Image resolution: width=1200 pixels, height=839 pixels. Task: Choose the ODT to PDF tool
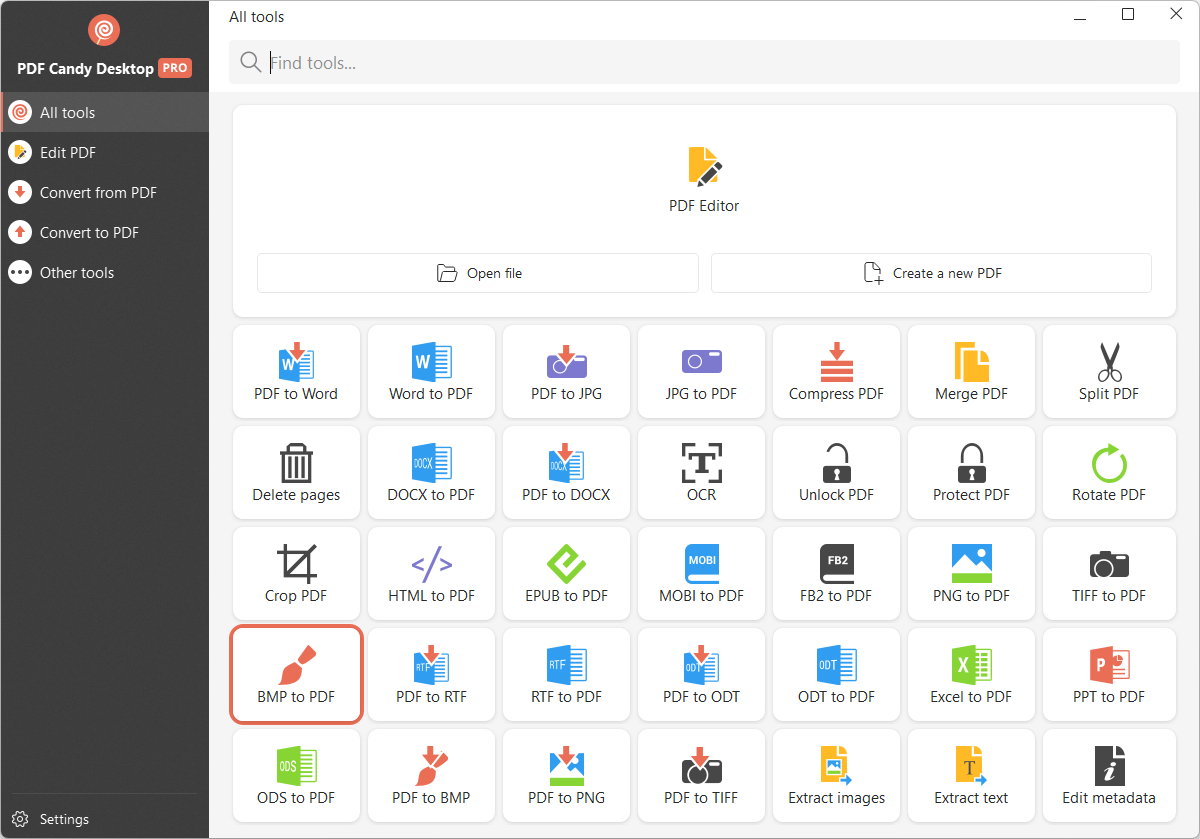pyautogui.click(x=836, y=674)
